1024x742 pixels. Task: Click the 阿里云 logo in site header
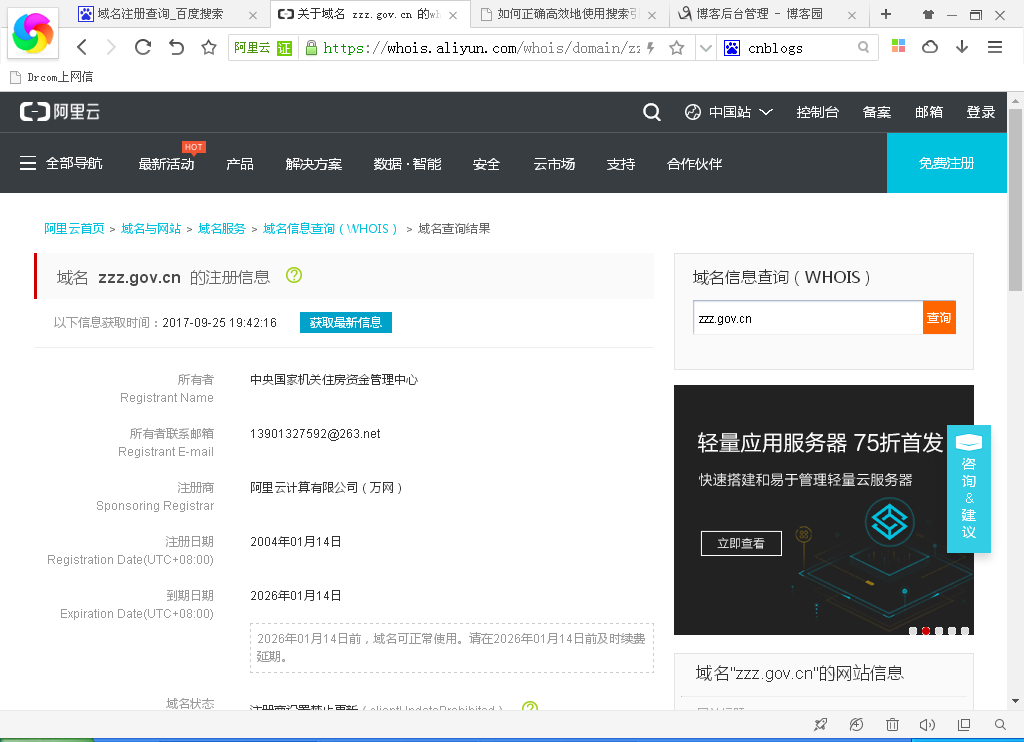click(59, 112)
